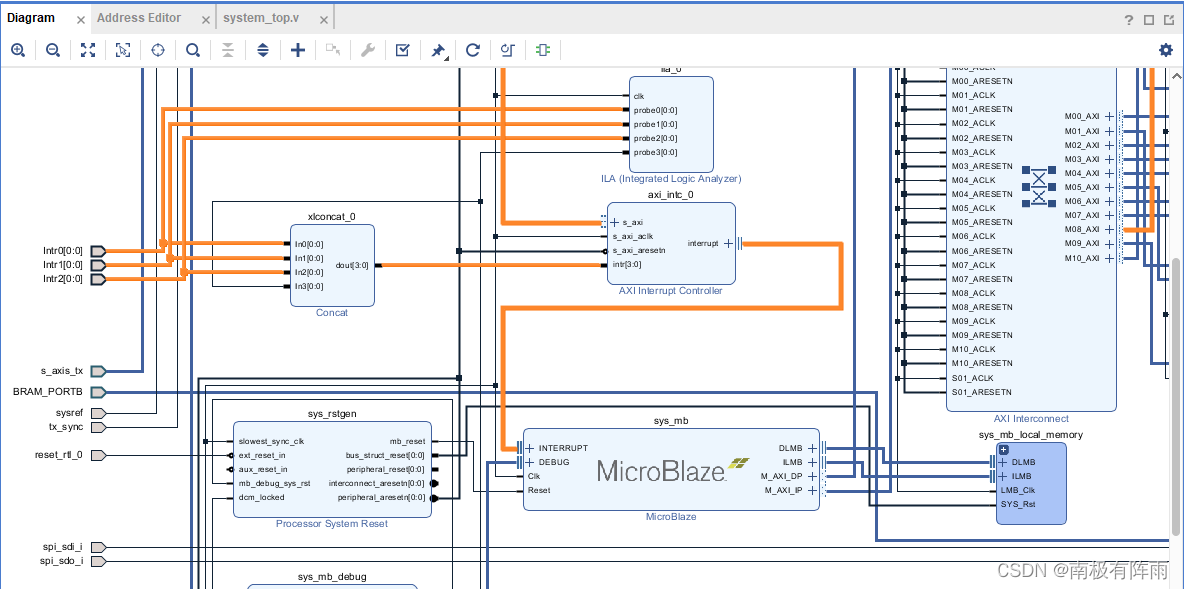Image resolution: width=1184 pixels, height=589 pixels.
Task: Click the Autofit Selection crosshair icon
Action: click(157, 49)
